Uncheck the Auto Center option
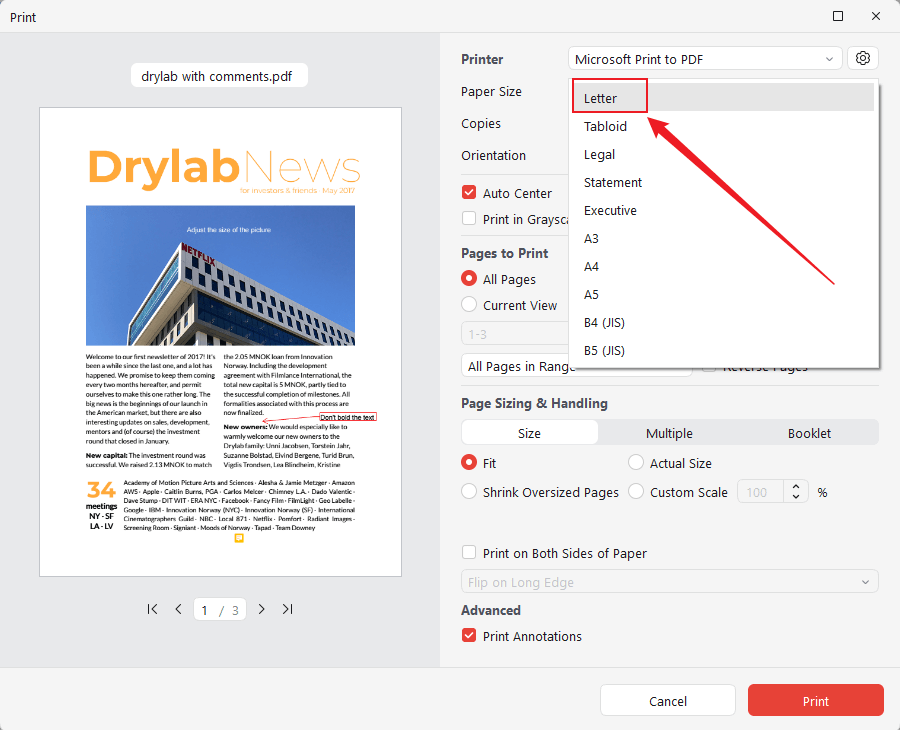 tap(467, 192)
